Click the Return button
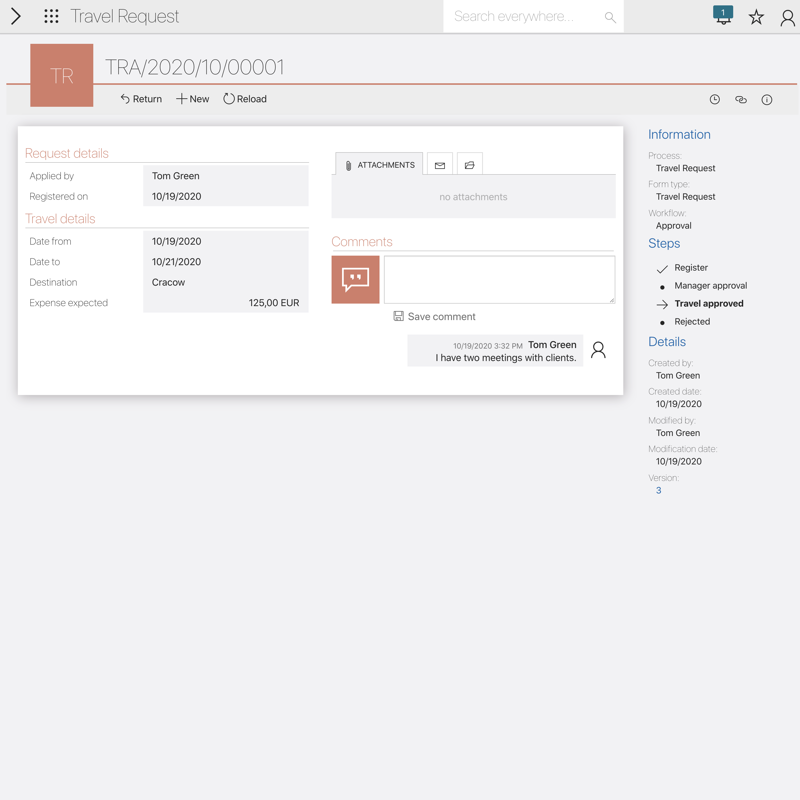800x800 pixels. pyautogui.click(x=141, y=99)
